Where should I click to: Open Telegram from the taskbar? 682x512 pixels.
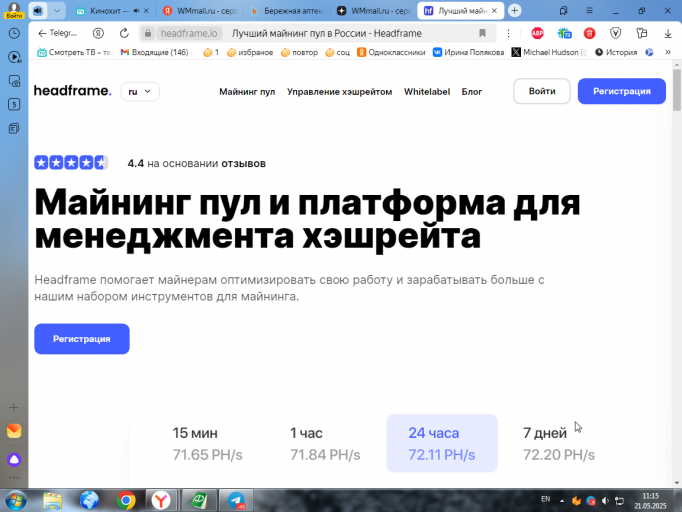[236, 501]
